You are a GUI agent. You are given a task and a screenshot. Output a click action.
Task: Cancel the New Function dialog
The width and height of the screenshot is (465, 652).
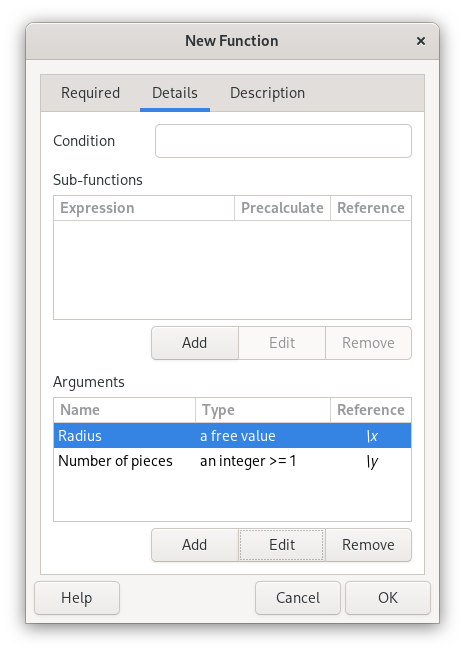click(x=298, y=598)
